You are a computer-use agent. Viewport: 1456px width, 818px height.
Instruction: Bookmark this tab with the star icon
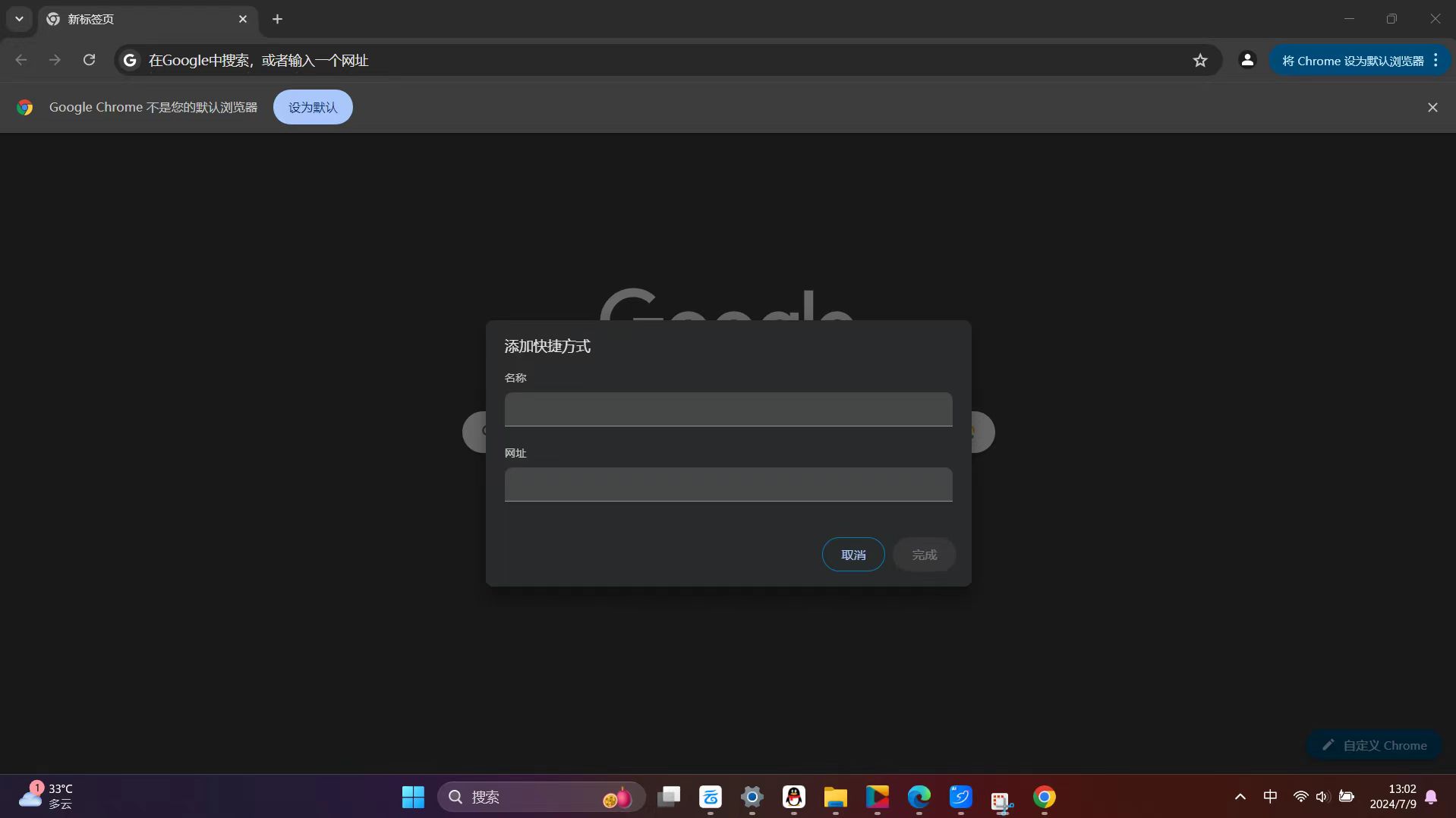pyautogui.click(x=1199, y=60)
